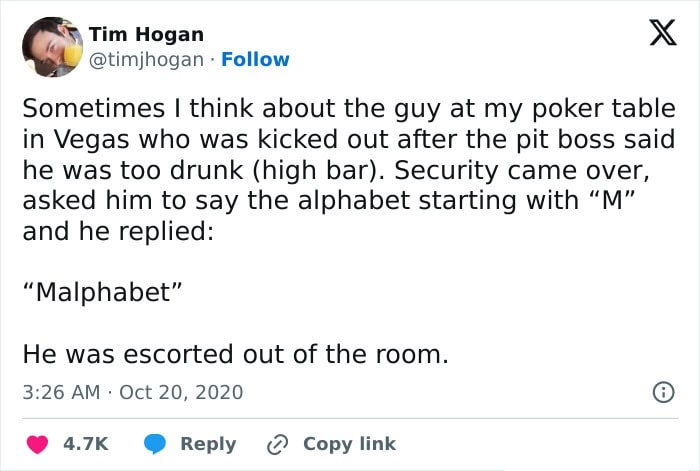This screenshot has height=471, width=700.
Task: Click the Reply button text
Action: 208,444
